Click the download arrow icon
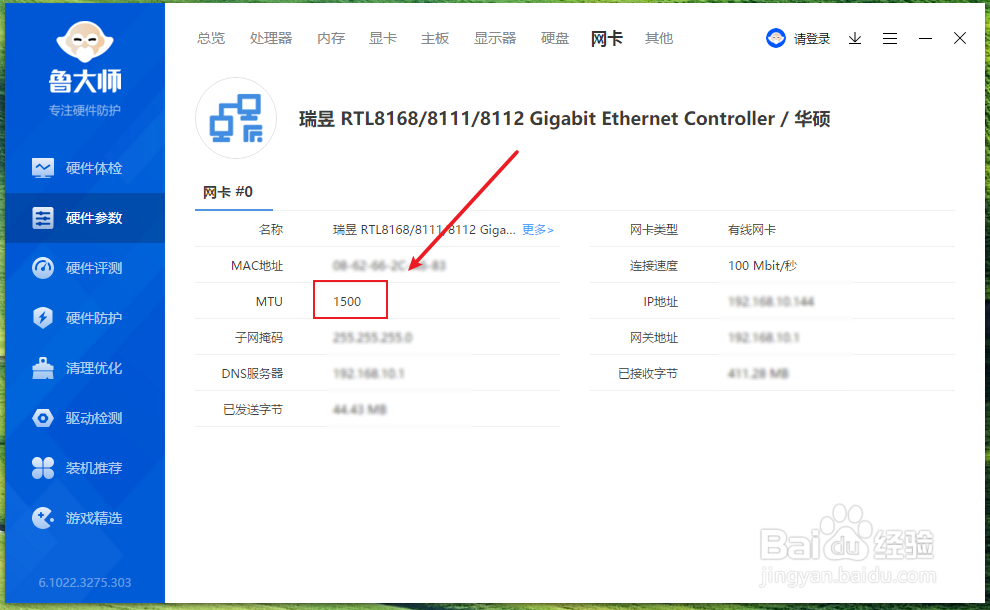 (x=855, y=39)
